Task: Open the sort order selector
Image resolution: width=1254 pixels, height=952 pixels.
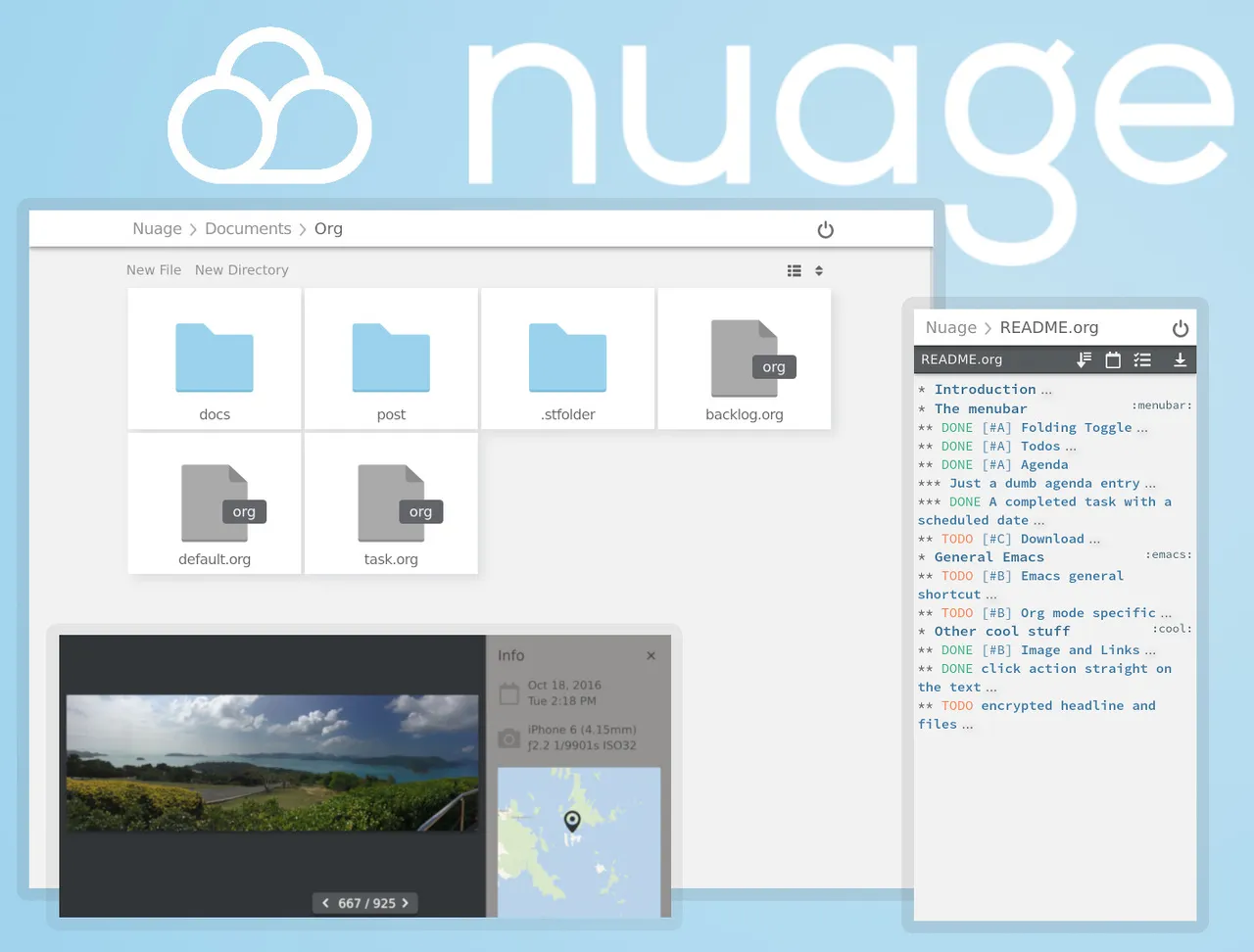Action: 819,270
